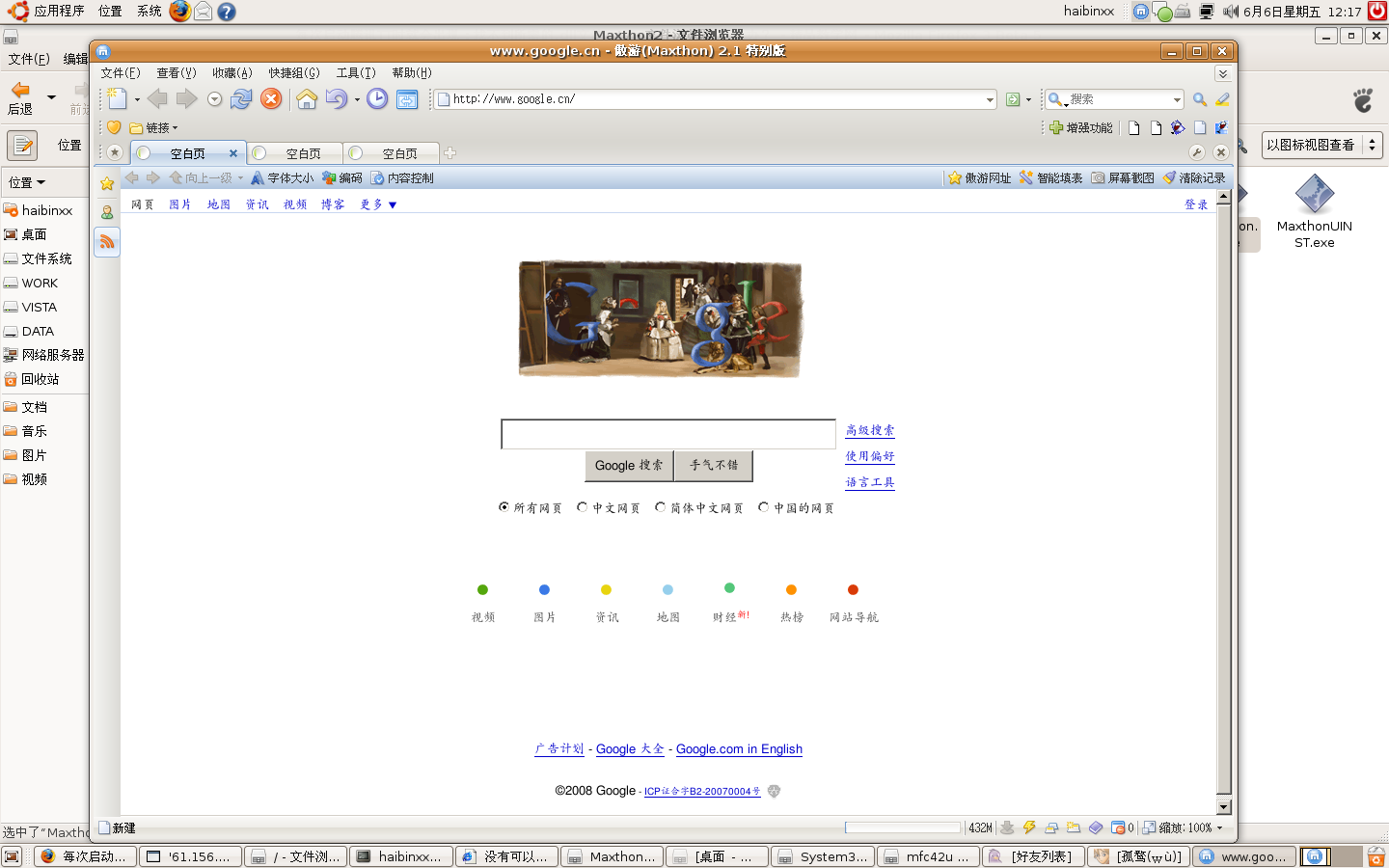Open the dropdown arrow next to new page icon
The height and width of the screenshot is (868, 1389).
tap(137, 99)
